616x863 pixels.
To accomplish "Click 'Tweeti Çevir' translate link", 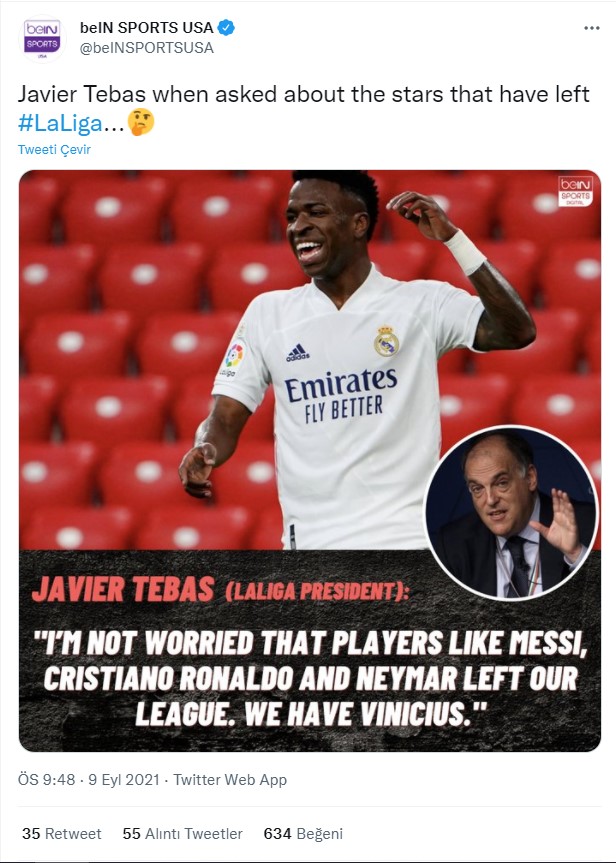I will pyautogui.click(x=54, y=149).
